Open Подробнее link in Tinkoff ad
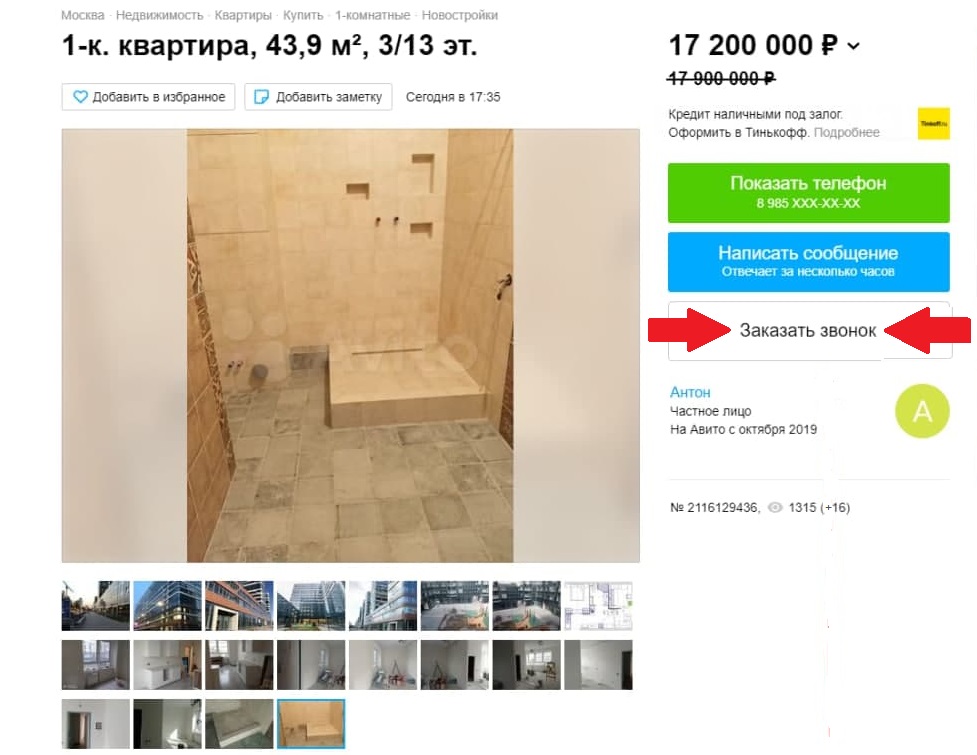Screen dimensions: 977x755 [846, 133]
